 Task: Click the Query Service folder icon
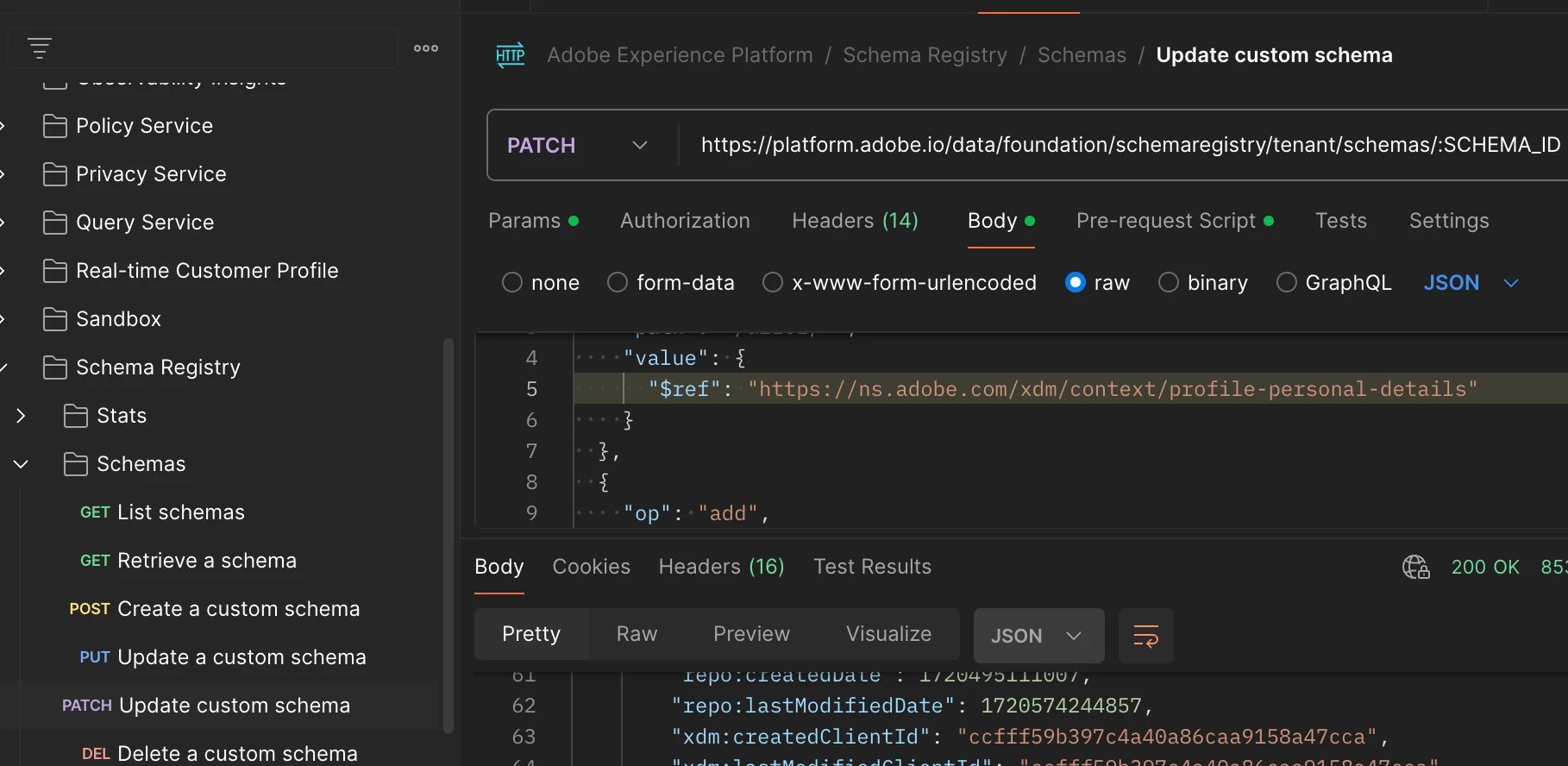[55, 223]
